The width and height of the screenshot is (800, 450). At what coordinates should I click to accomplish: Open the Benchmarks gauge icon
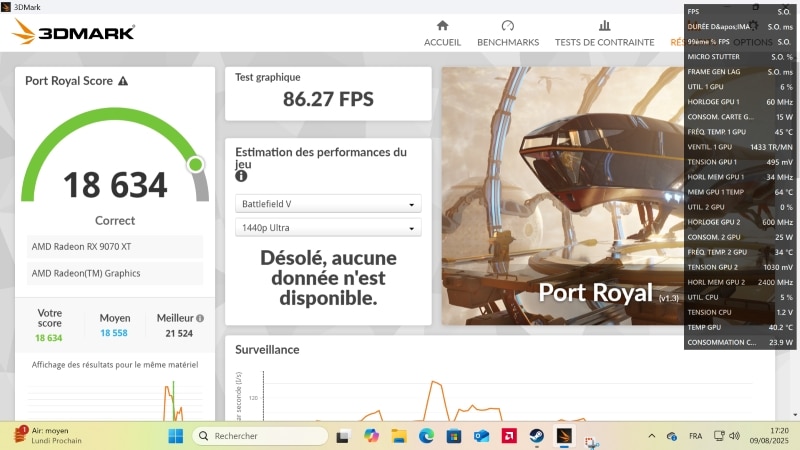tap(508, 26)
